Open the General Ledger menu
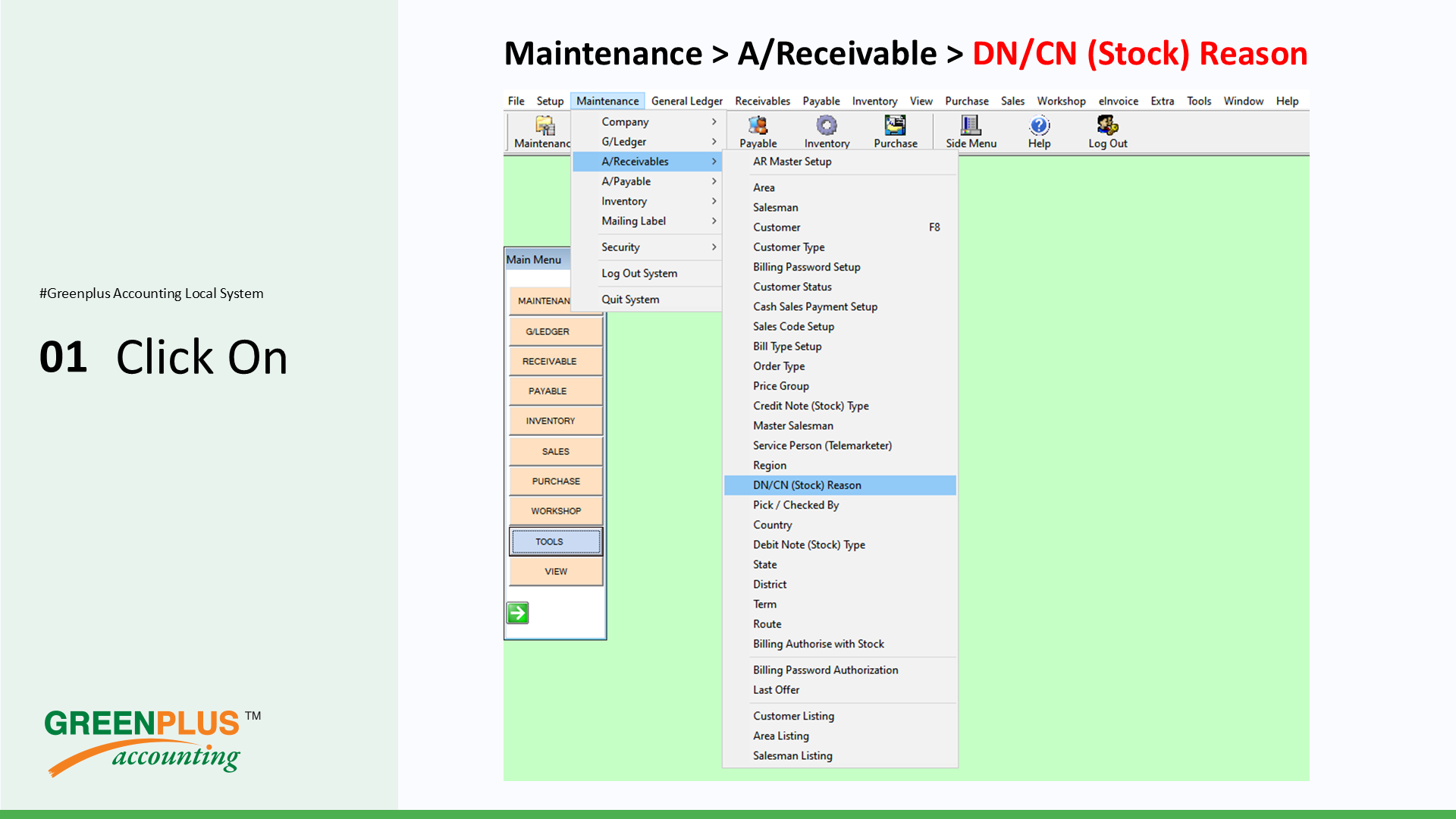1456x819 pixels. [x=687, y=101]
